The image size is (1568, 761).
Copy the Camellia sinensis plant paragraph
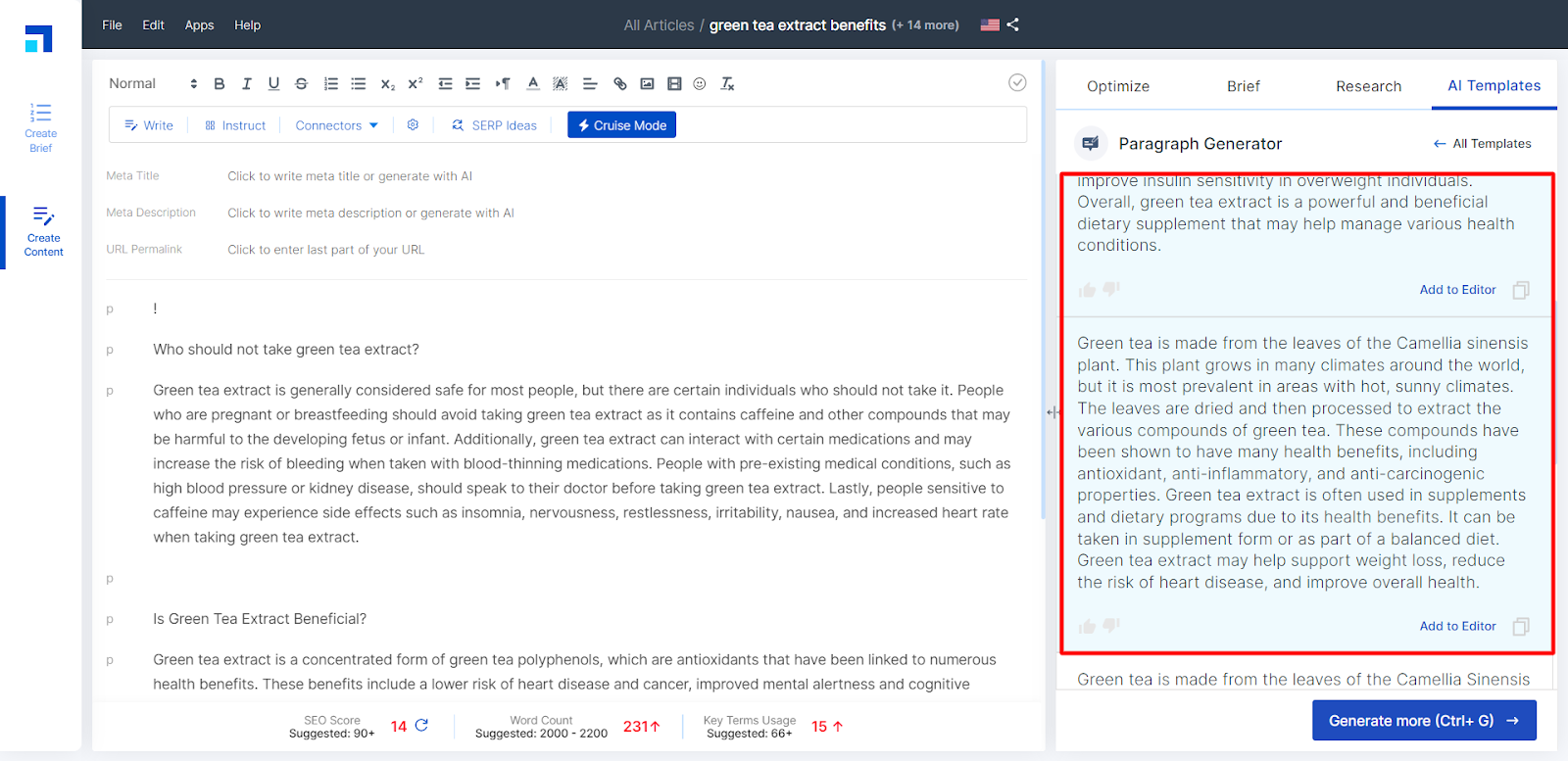click(x=1521, y=627)
